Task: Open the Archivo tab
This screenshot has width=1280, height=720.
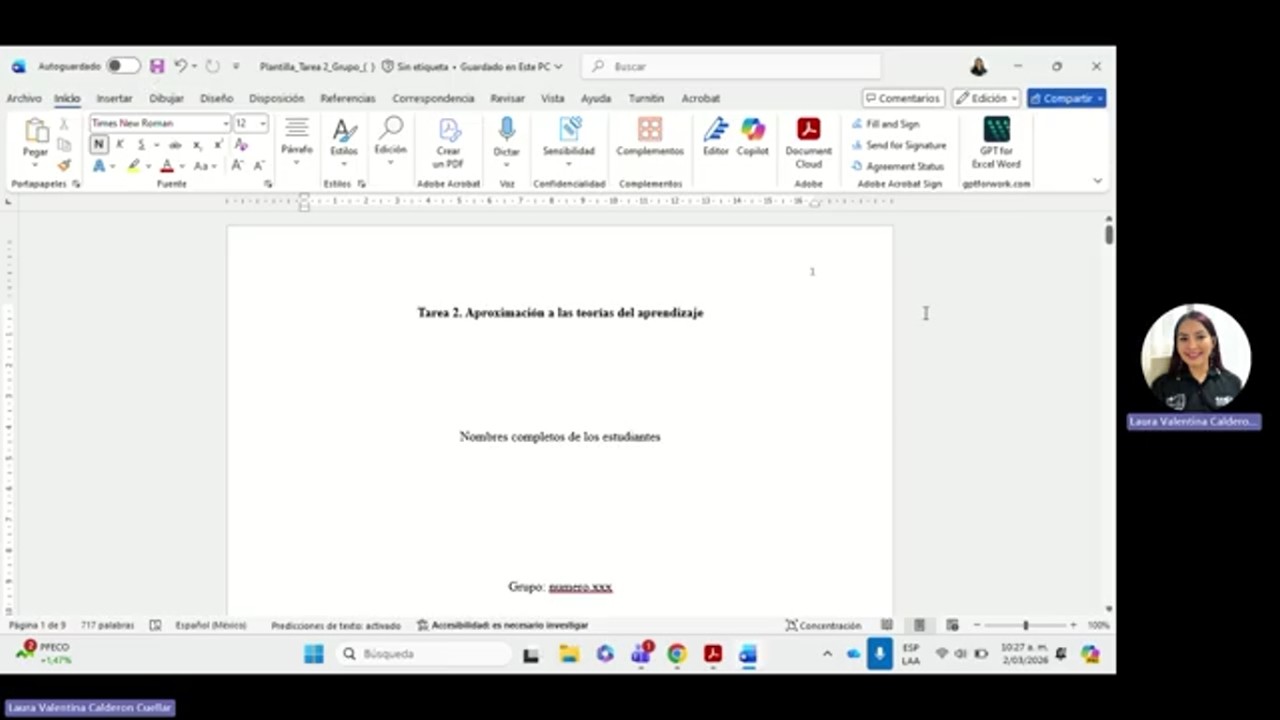Action: pos(24,98)
